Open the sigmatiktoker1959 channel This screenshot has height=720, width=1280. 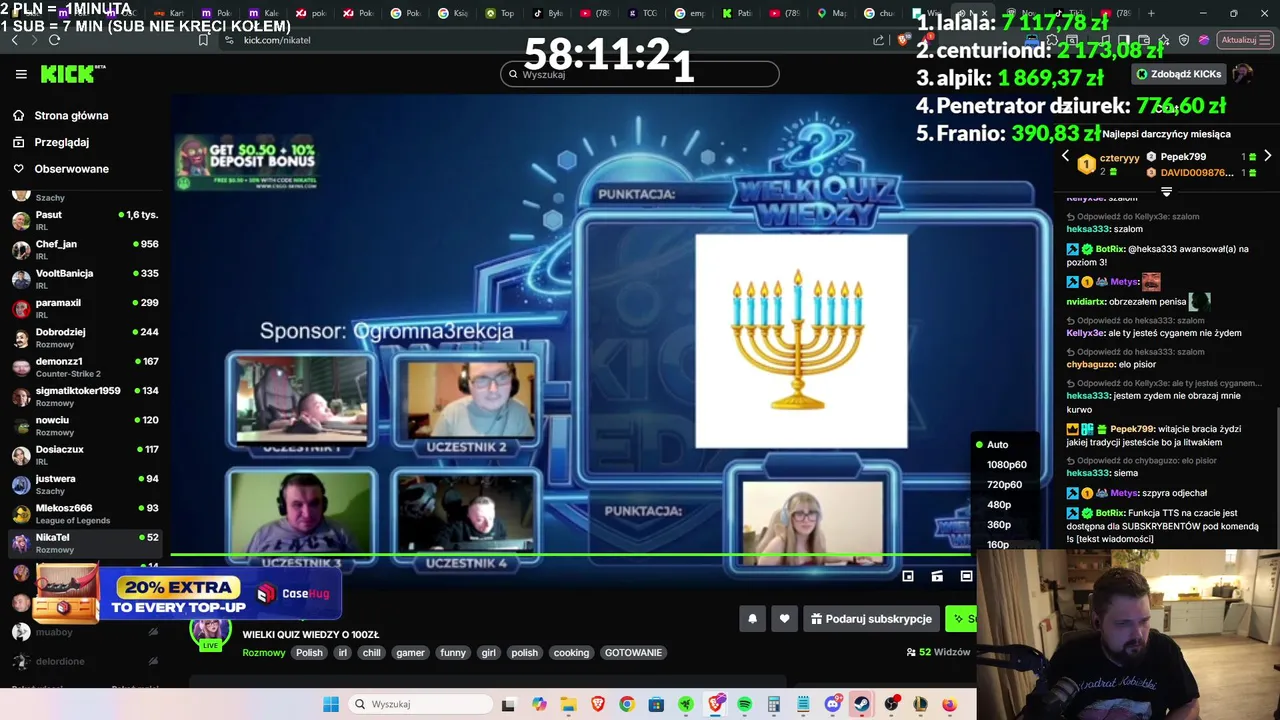84,396
